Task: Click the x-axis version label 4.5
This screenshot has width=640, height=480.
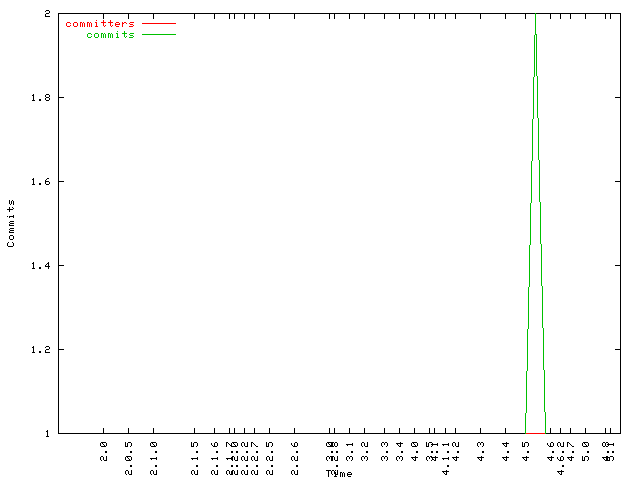Action: pyautogui.click(x=525, y=449)
